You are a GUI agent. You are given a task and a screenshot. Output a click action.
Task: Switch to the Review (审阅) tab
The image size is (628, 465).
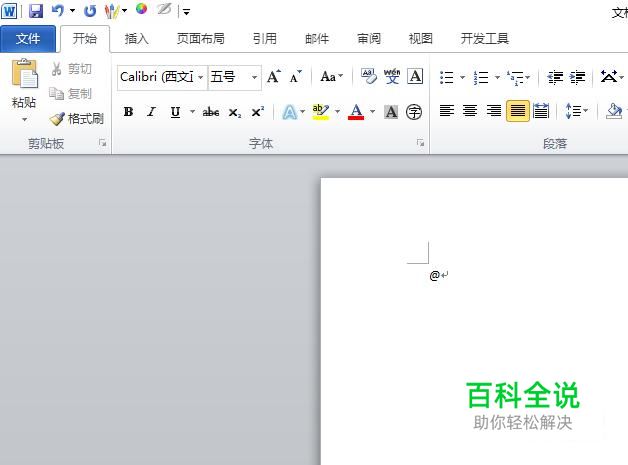(x=369, y=39)
